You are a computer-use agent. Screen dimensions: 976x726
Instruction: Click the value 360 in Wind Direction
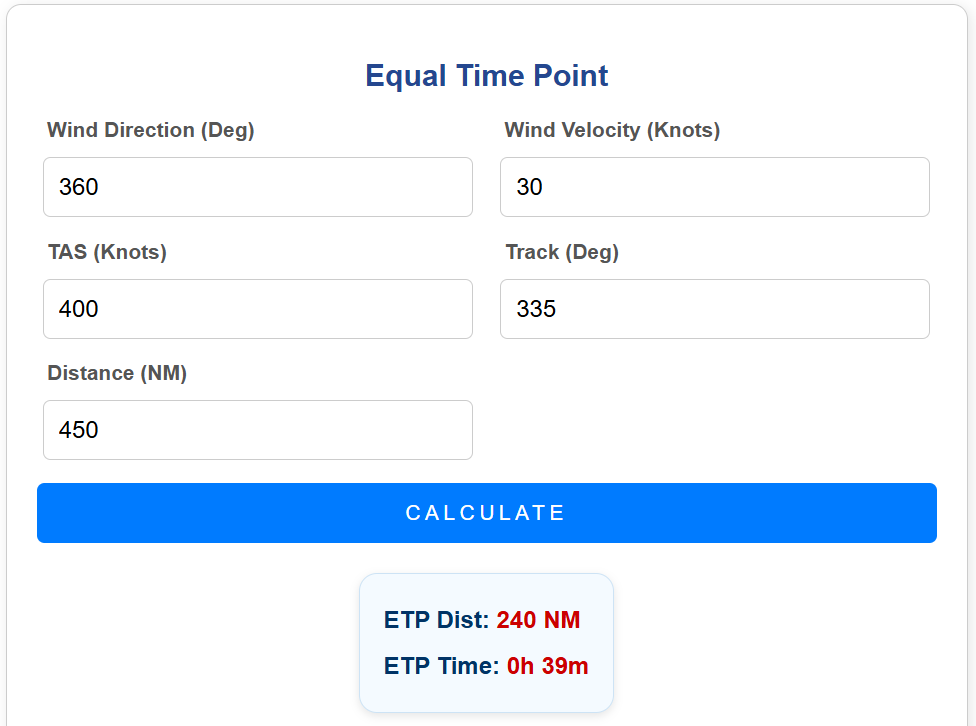pyautogui.click(x=79, y=187)
